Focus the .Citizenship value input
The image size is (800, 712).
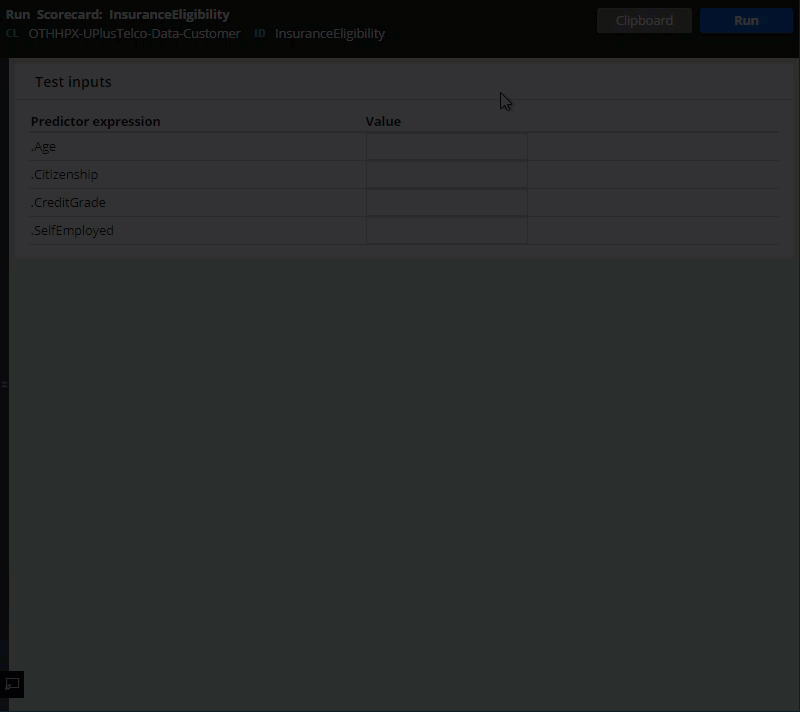coord(446,175)
